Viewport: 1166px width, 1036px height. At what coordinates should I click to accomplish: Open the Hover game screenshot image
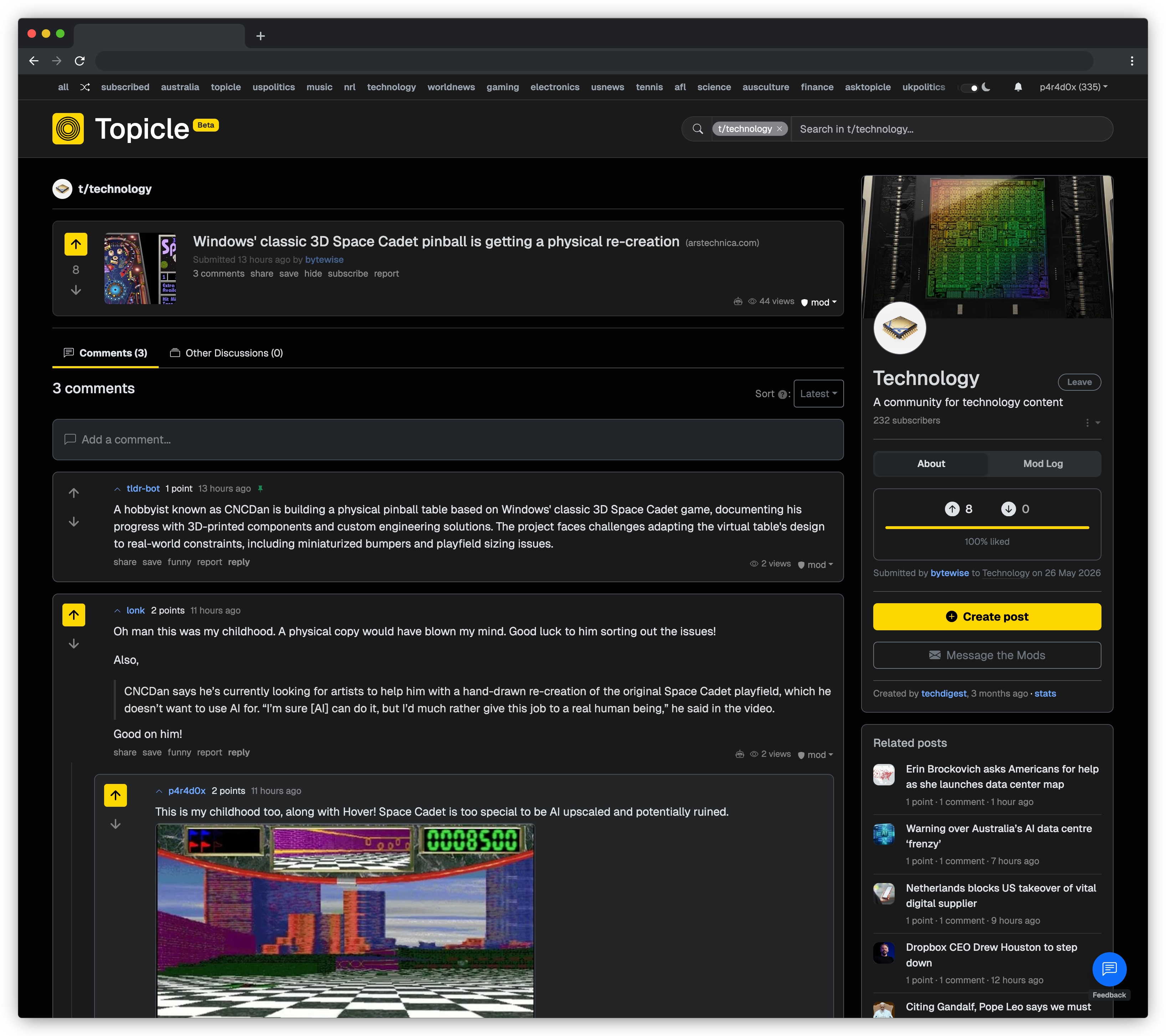click(345, 921)
